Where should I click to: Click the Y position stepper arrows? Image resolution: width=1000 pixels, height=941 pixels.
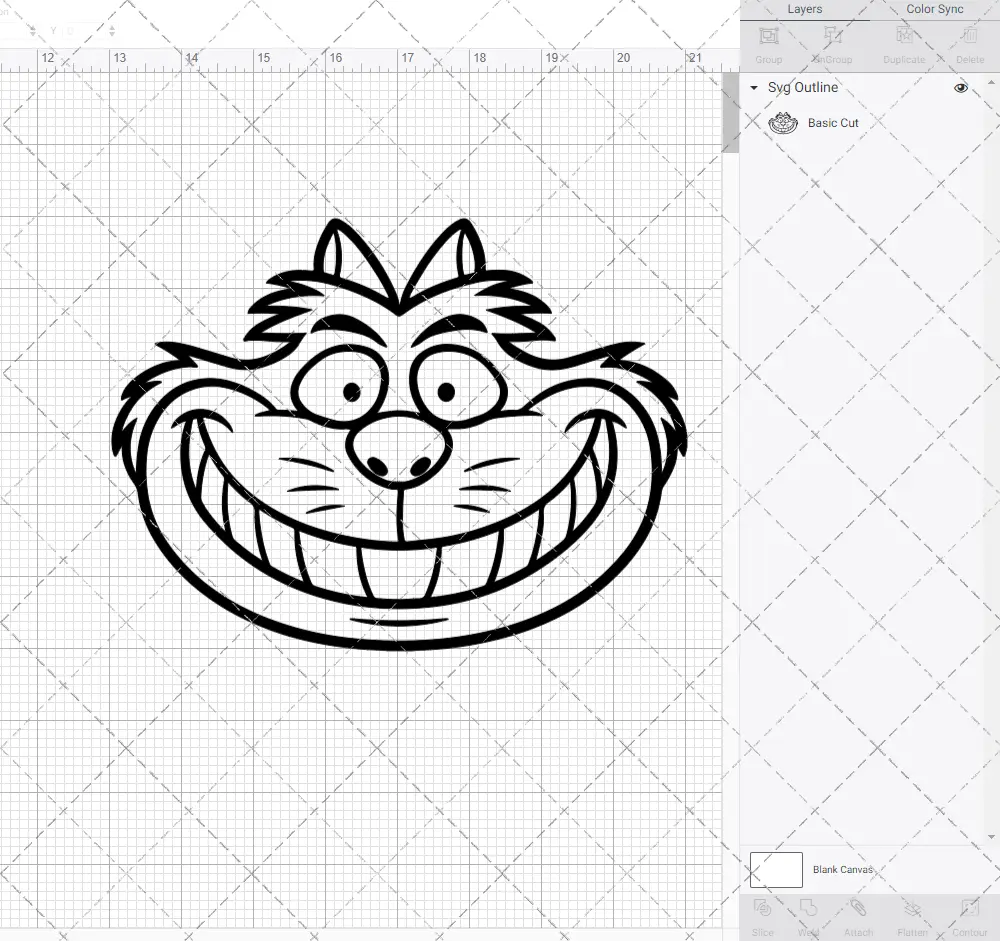click(x=112, y=30)
